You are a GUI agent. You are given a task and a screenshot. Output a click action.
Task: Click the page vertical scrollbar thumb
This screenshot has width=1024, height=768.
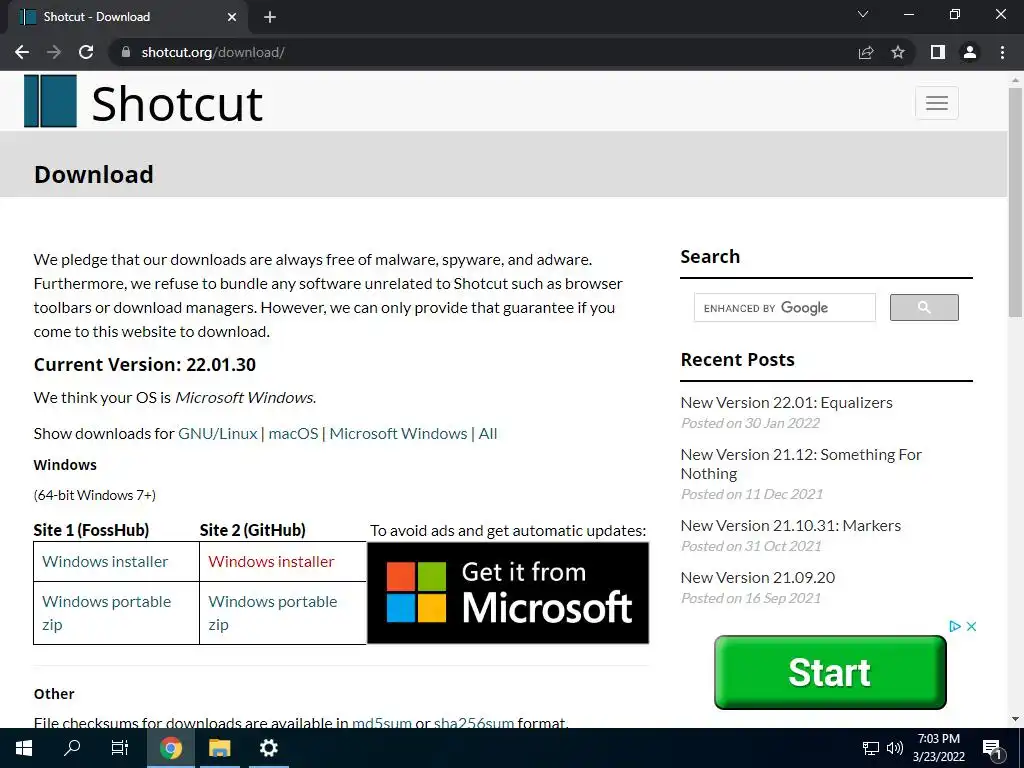coord(1015,202)
